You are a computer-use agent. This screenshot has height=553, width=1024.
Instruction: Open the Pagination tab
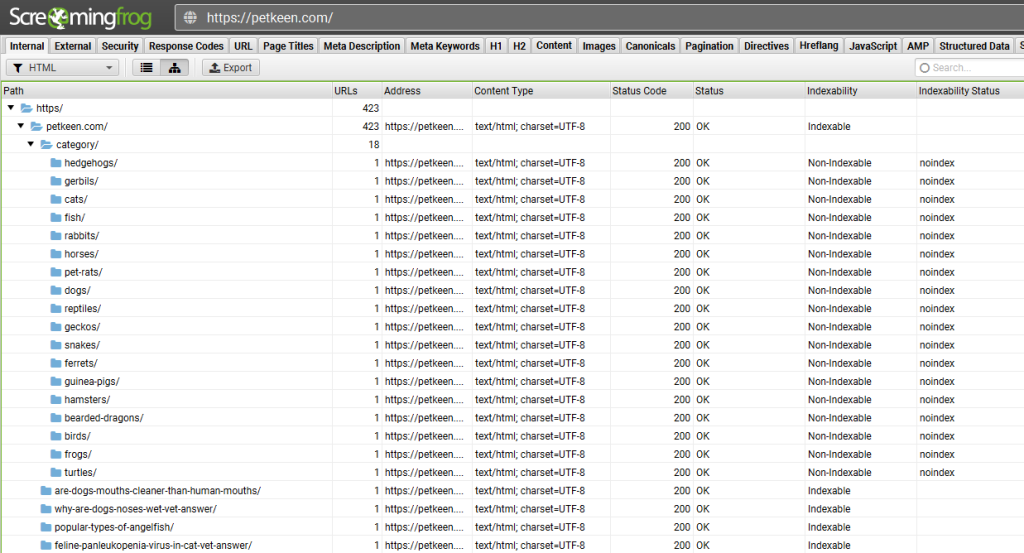[x=709, y=46]
